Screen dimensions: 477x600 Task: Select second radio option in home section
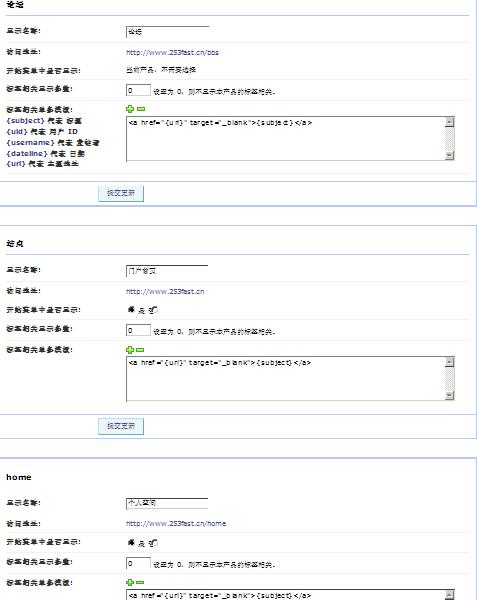(154, 543)
